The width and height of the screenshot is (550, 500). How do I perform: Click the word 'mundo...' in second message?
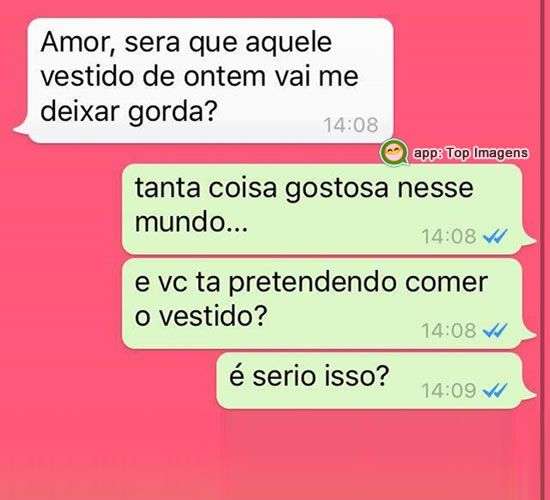pos(191,222)
